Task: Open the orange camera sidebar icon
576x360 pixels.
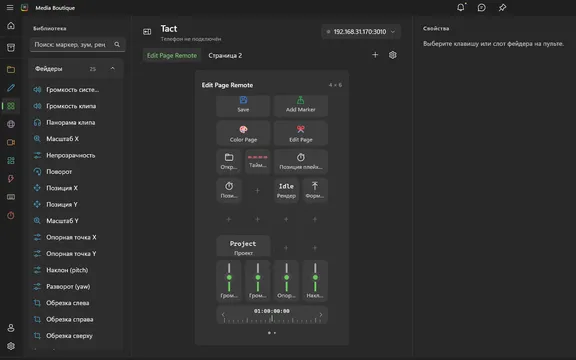Action: [11, 142]
